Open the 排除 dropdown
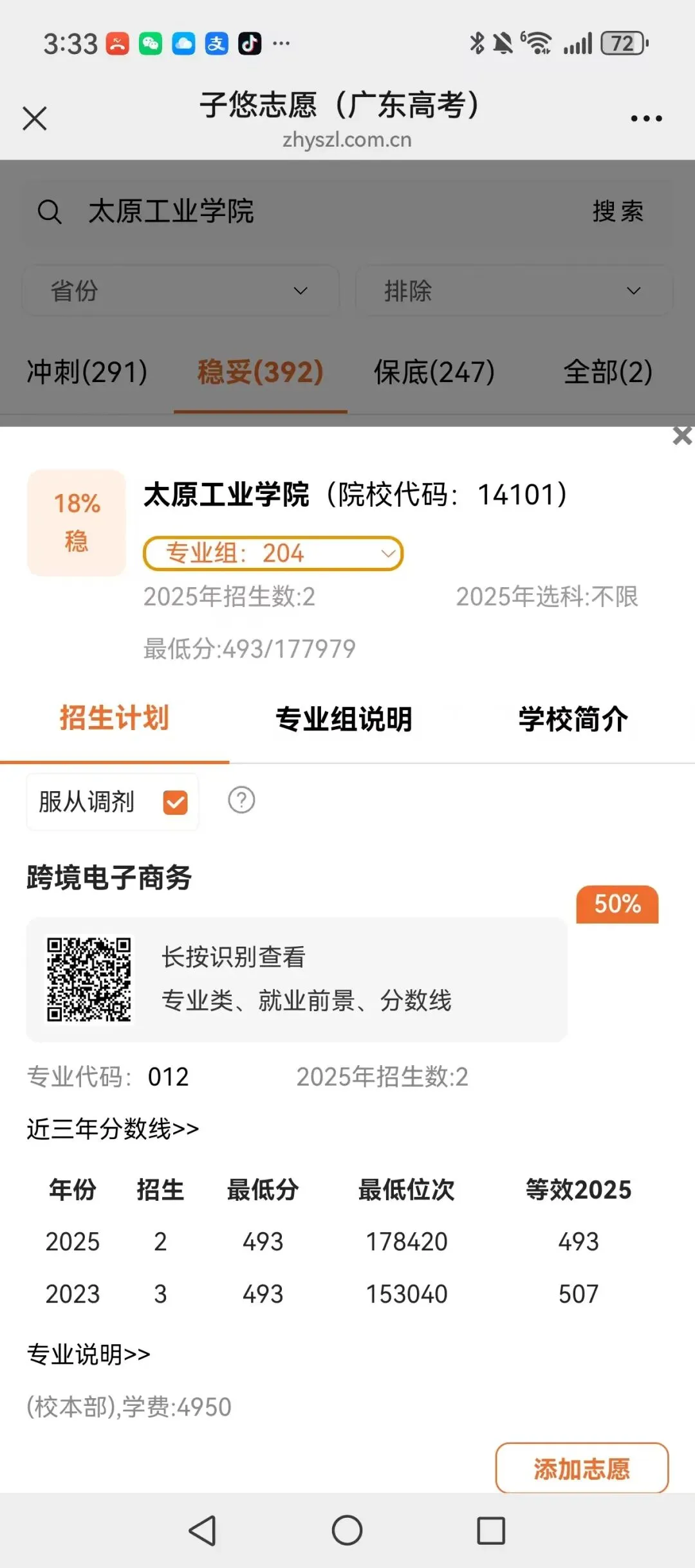Viewport: 695px width, 1568px height. click(514, 291)
